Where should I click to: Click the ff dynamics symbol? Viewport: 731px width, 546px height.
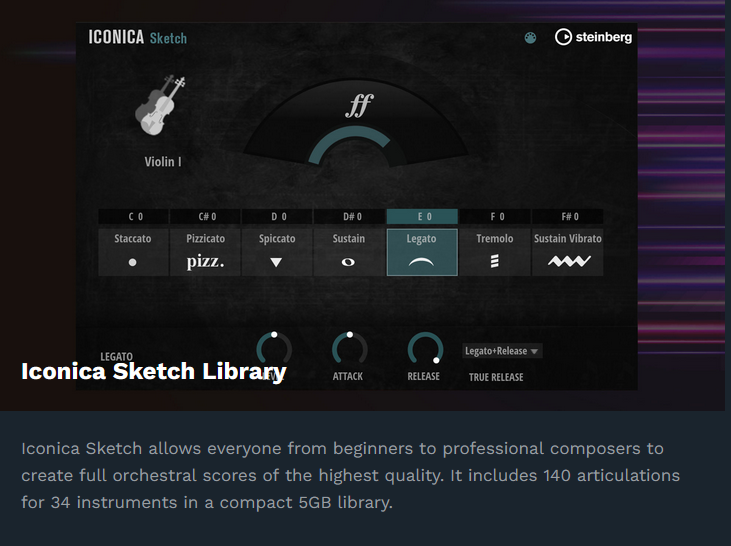coord(359,105)
